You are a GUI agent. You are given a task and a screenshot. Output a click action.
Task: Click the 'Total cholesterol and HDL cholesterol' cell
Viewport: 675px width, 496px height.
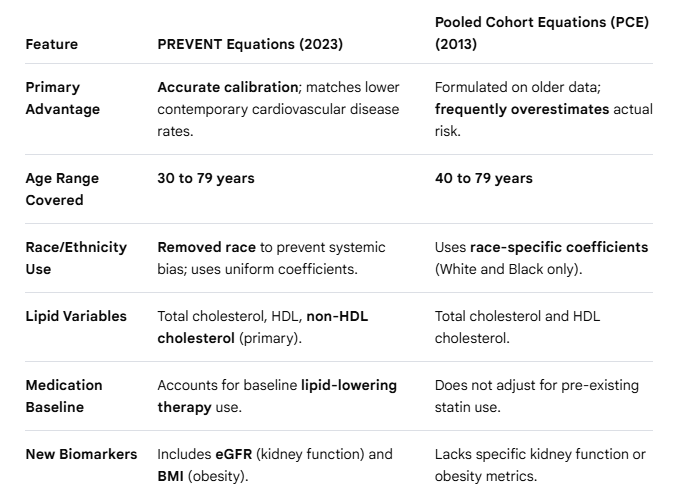point(517,327)
